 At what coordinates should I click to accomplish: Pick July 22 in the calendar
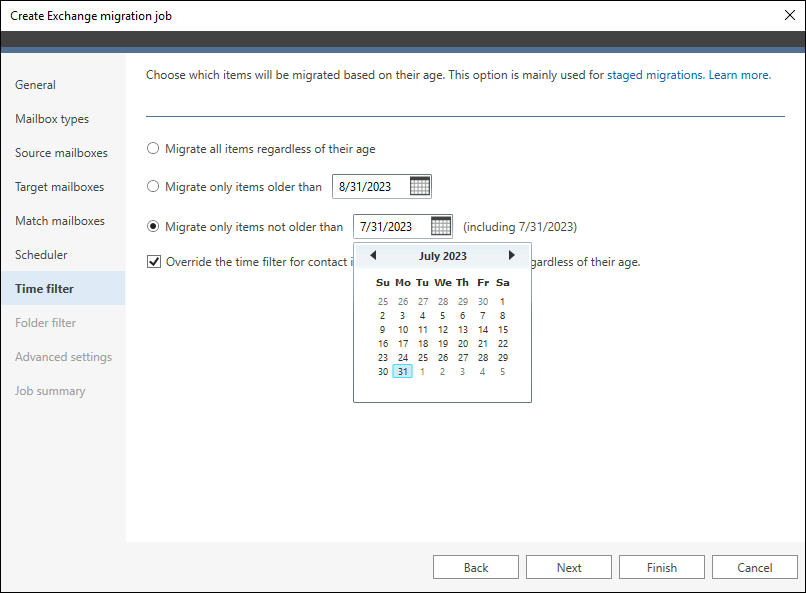(x=503, y=343)
